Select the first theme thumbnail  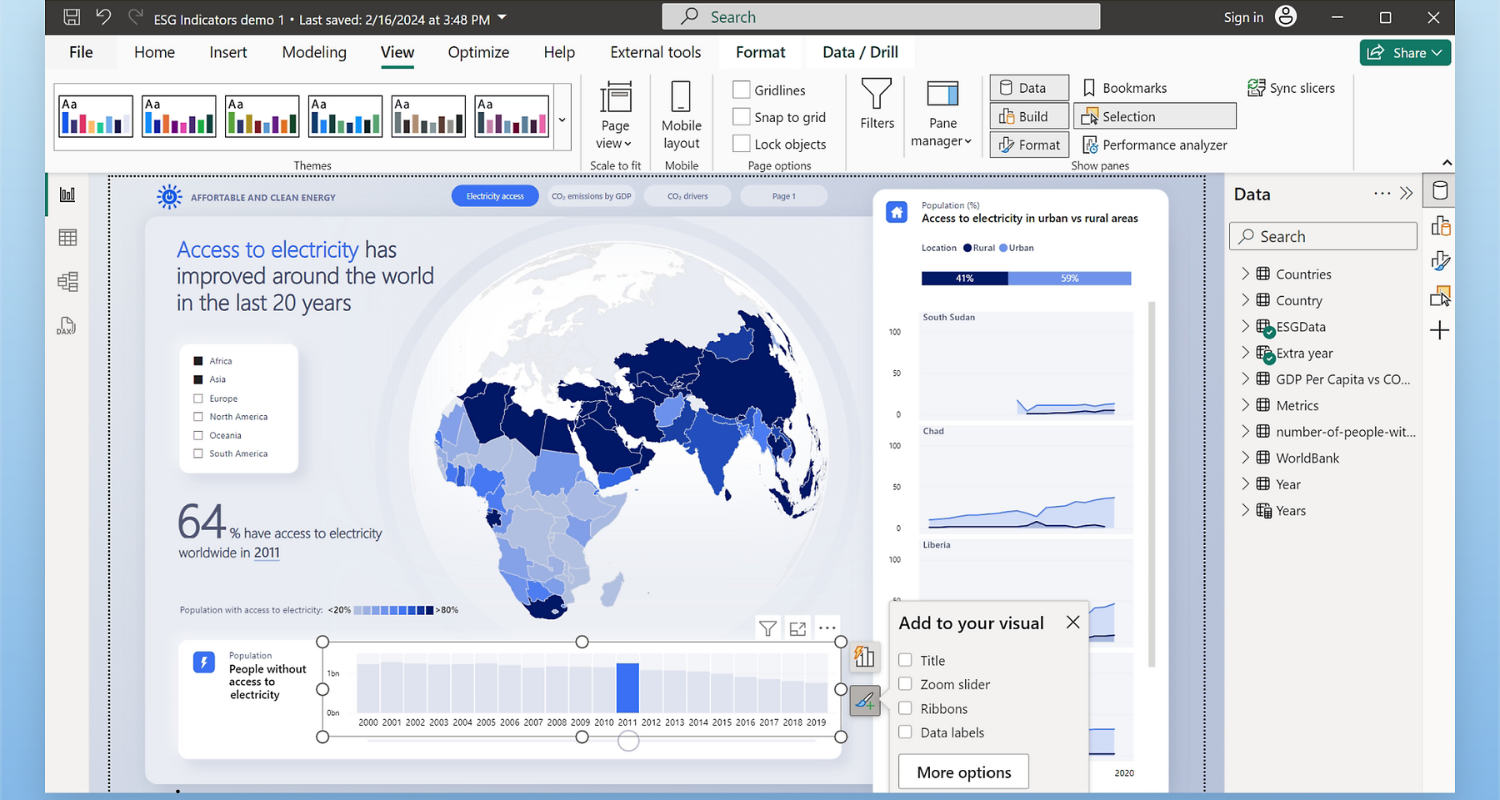coord(96,116)
